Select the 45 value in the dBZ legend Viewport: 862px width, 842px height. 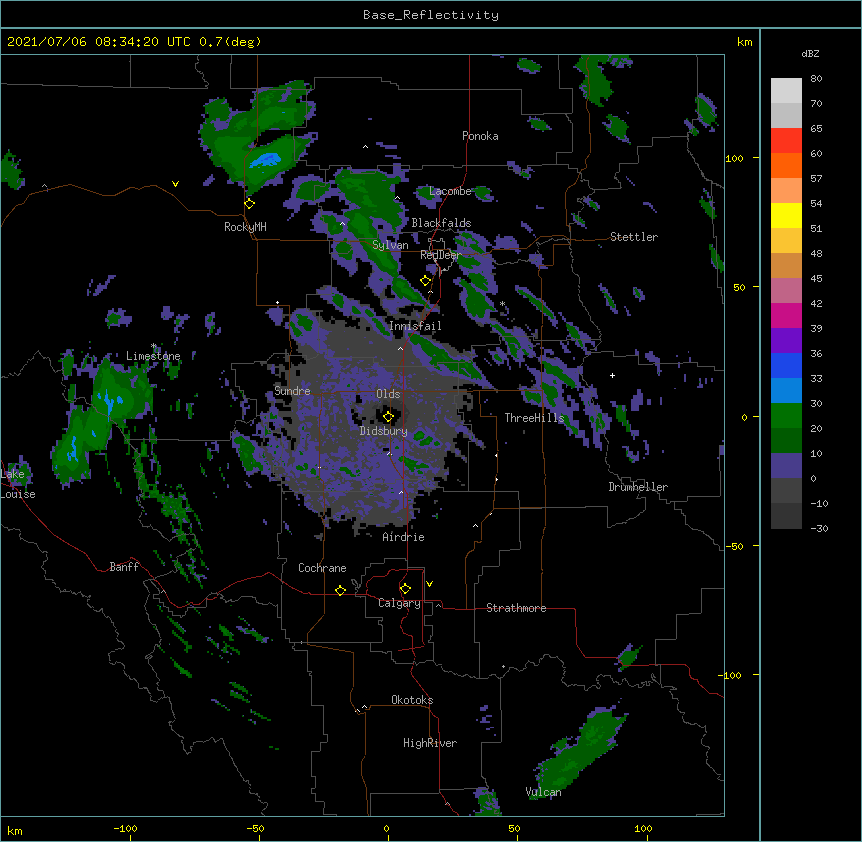click(x=816, y=278)
